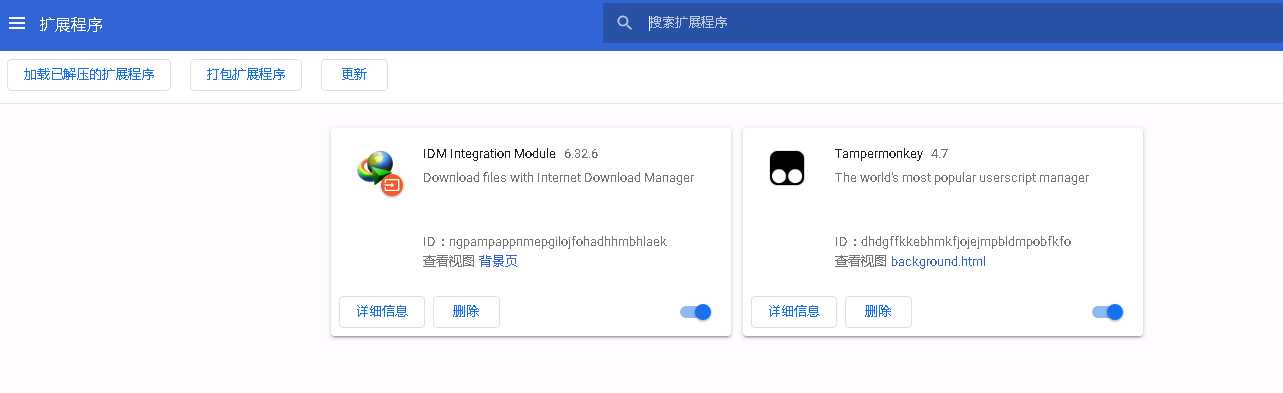The image size is (1283, 393).
Task: Open the hamburger main menu
Action: 17,23
